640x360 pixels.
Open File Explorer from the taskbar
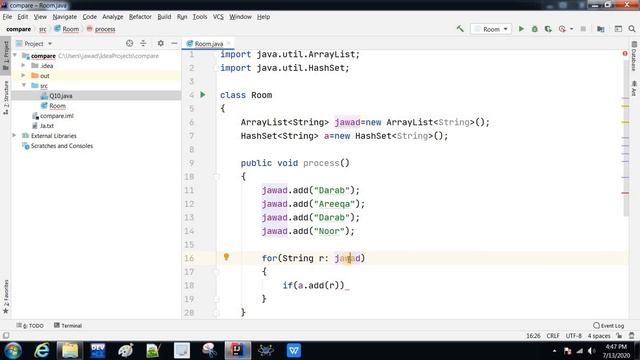(x=70, y=351)
